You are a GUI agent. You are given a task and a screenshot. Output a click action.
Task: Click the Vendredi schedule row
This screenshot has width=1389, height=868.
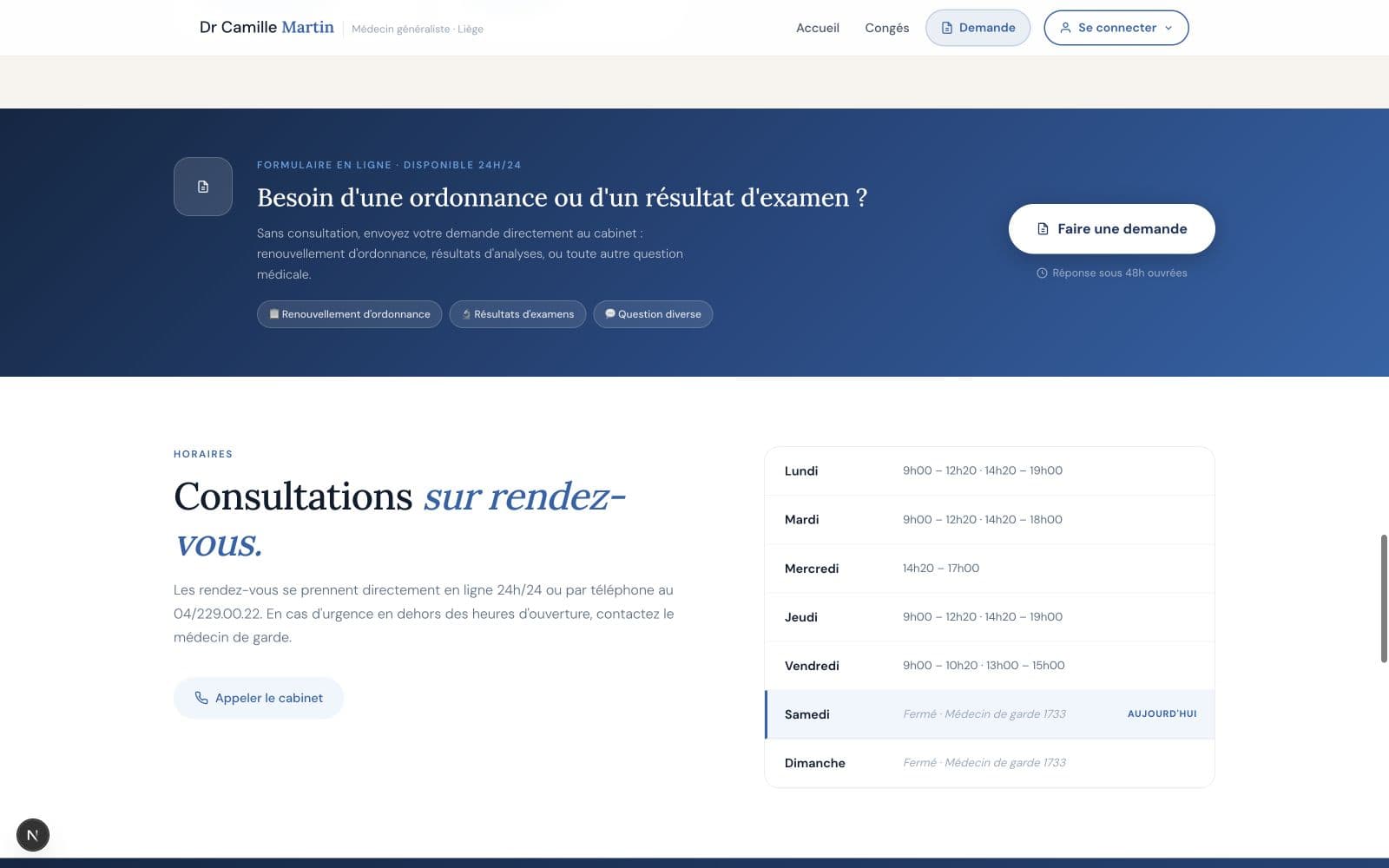click(990, 666)
